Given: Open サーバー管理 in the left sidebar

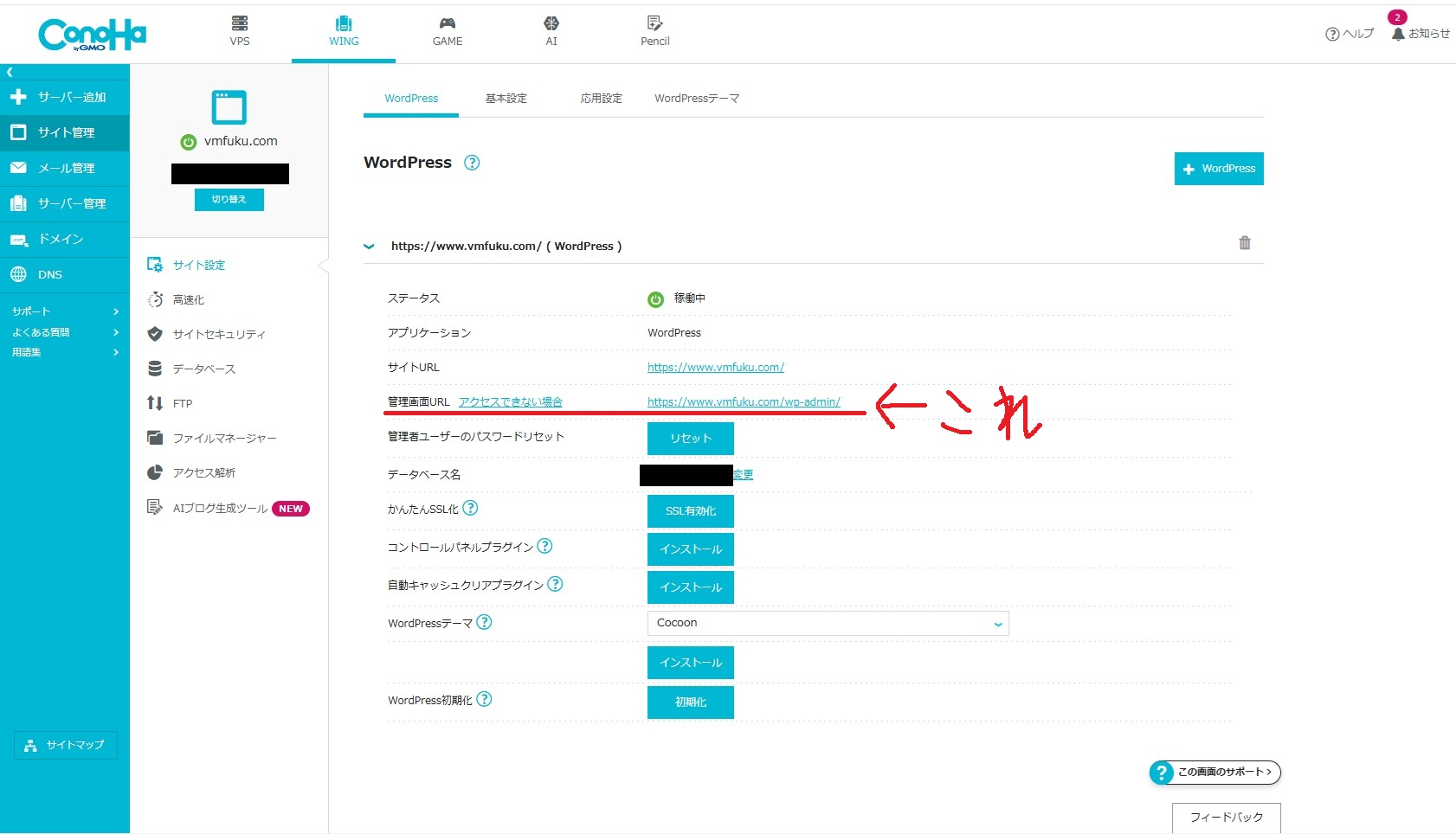Looking at the screenshot, I should pos(65,203).
